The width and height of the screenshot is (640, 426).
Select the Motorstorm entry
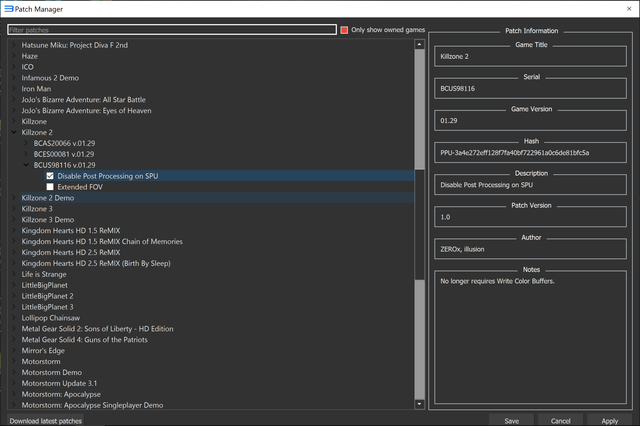coord(41,362)
